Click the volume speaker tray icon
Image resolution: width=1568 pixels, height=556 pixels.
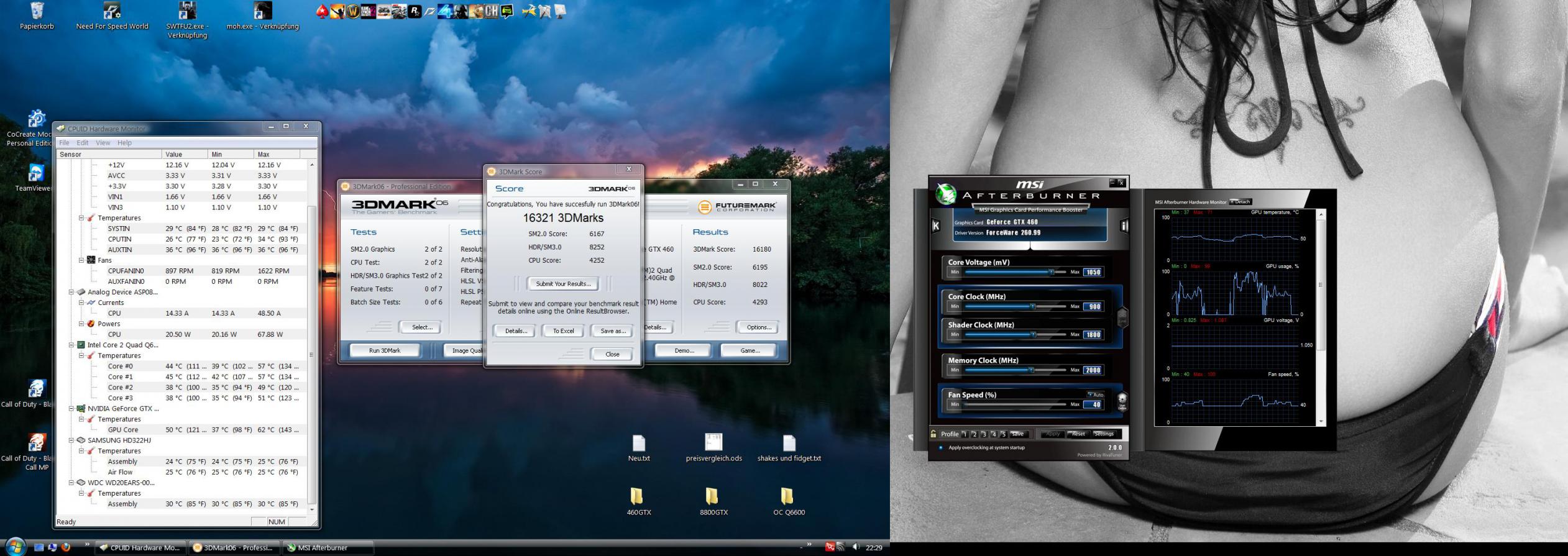click(x=856, y=547)
